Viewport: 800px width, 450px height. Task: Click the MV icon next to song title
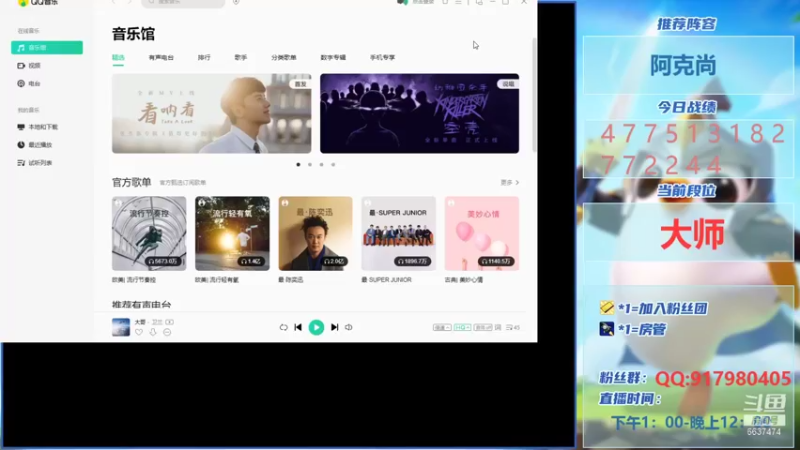tap(169, 322)
